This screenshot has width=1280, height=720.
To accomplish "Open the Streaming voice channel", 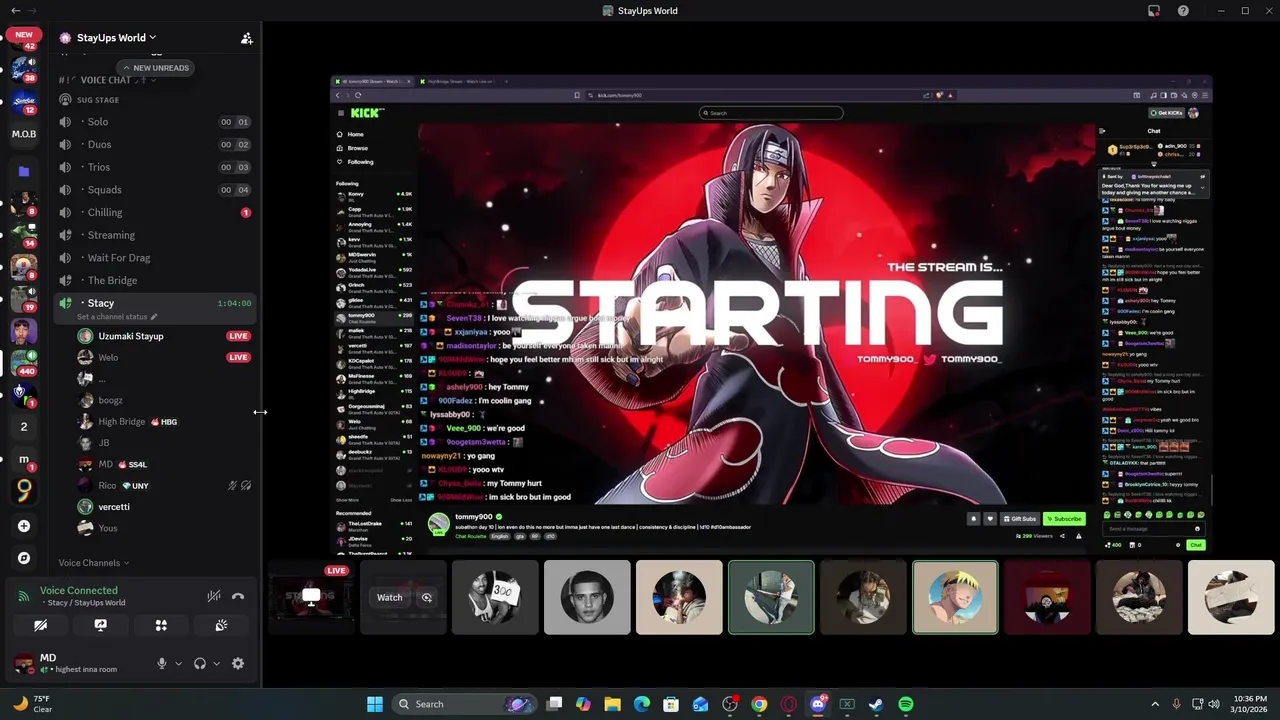I will tap(155, 235).
